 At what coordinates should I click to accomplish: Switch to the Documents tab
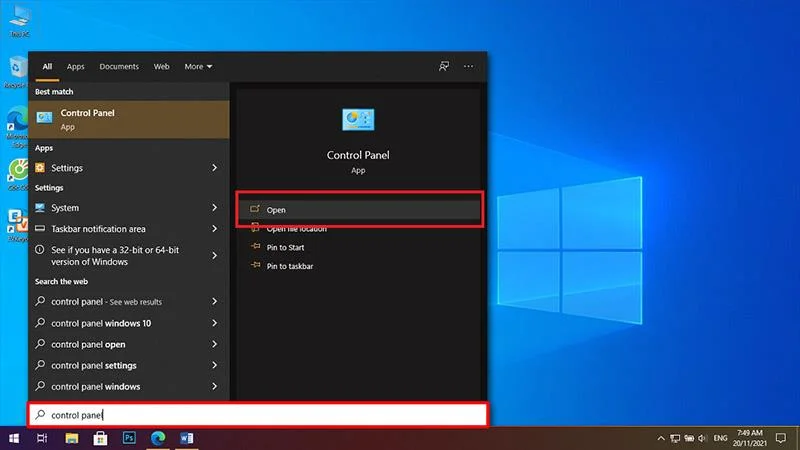pyautogui.click(x=119, y=66)
